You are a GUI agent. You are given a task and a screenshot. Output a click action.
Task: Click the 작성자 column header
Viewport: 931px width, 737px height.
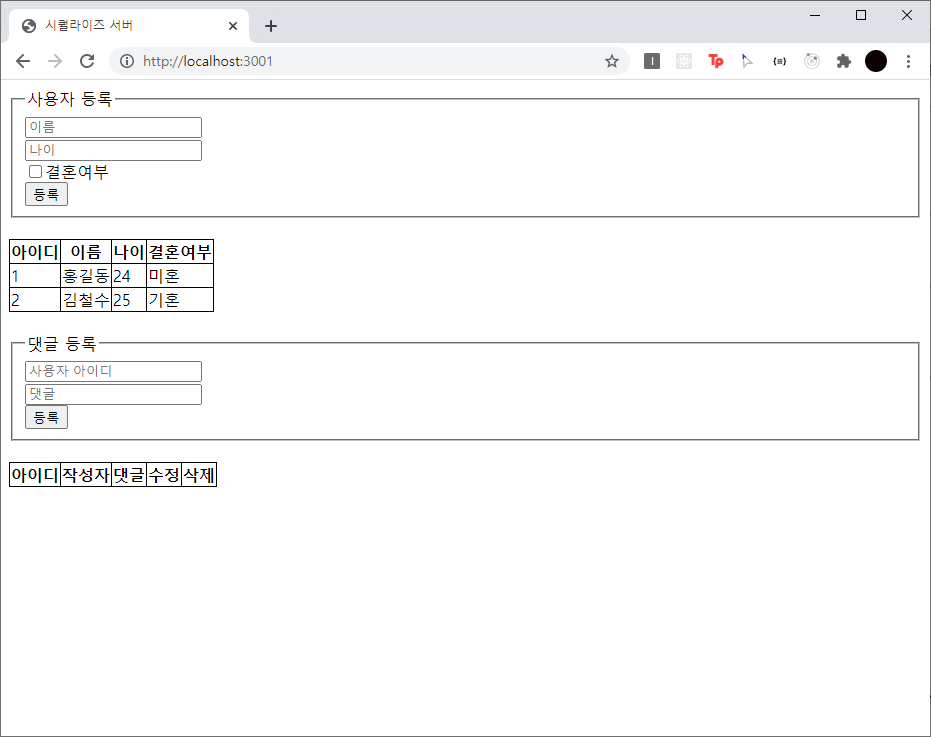click(86, 475)
